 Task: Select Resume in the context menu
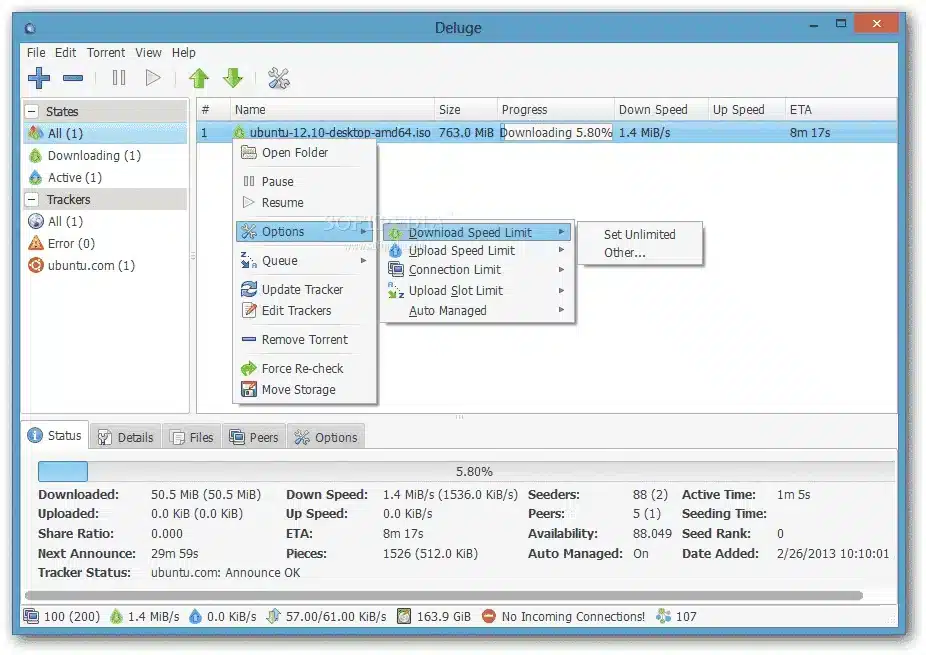click(x=305, y=203)
